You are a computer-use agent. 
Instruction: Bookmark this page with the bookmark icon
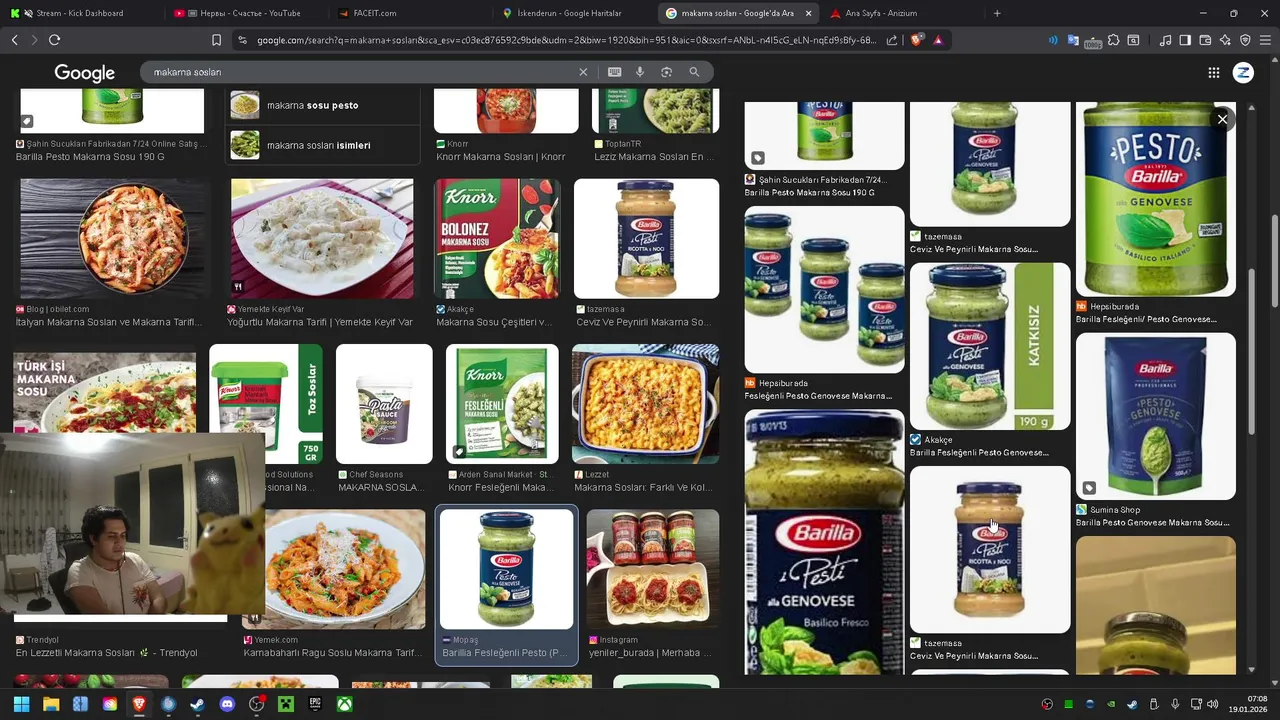click(x=216, y=40)
